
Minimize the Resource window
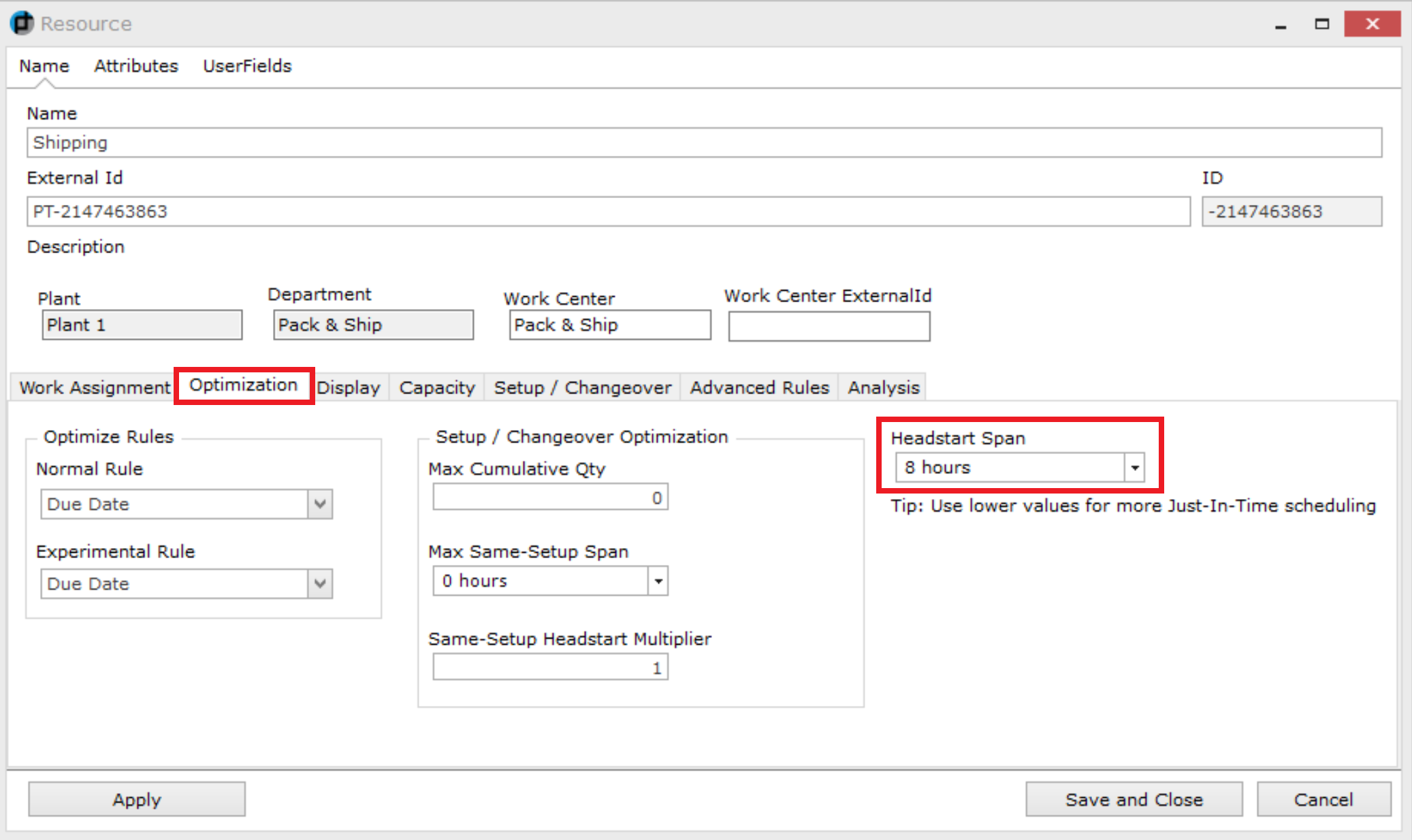point(1281,25)
